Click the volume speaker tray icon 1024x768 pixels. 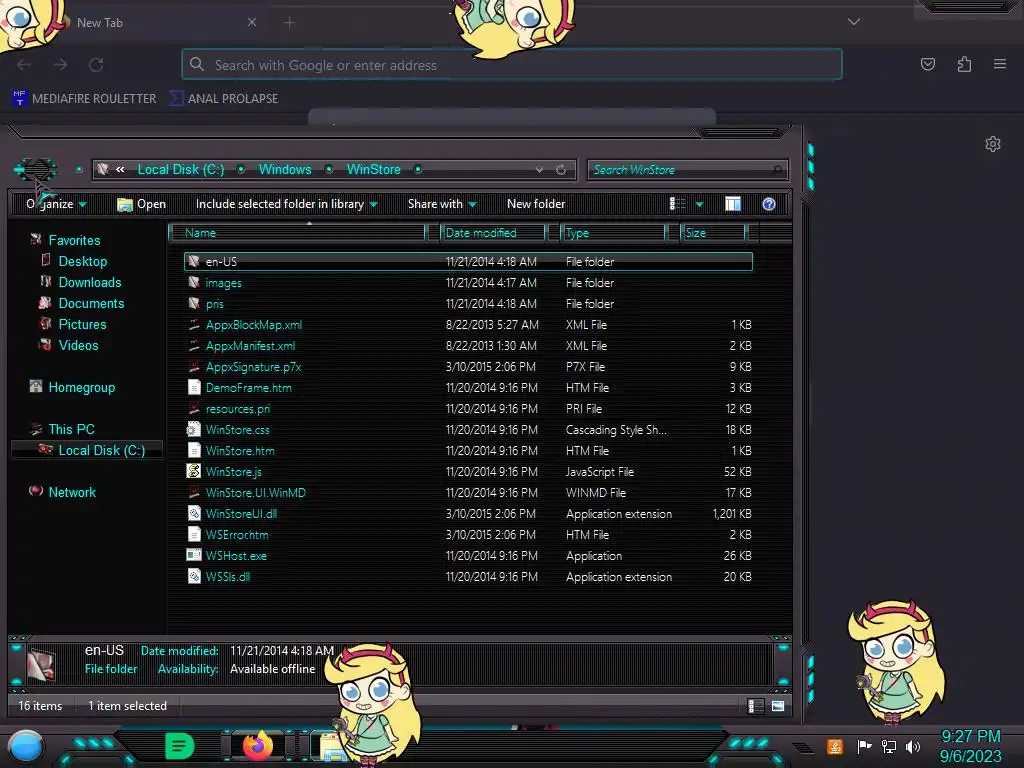click(x=913, y=746)
